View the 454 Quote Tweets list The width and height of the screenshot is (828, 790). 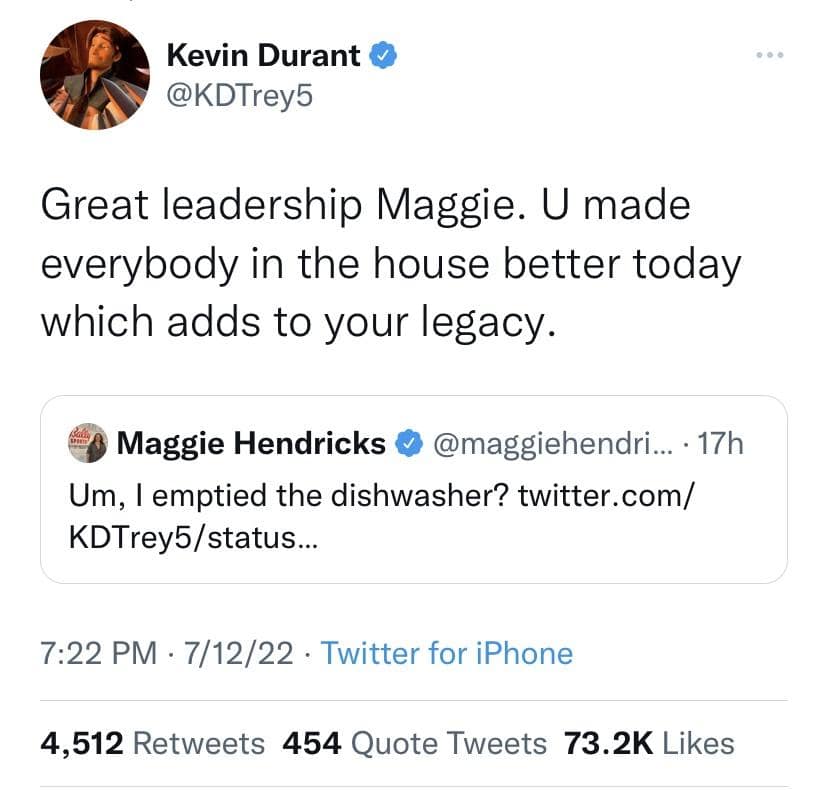[415, 743]
